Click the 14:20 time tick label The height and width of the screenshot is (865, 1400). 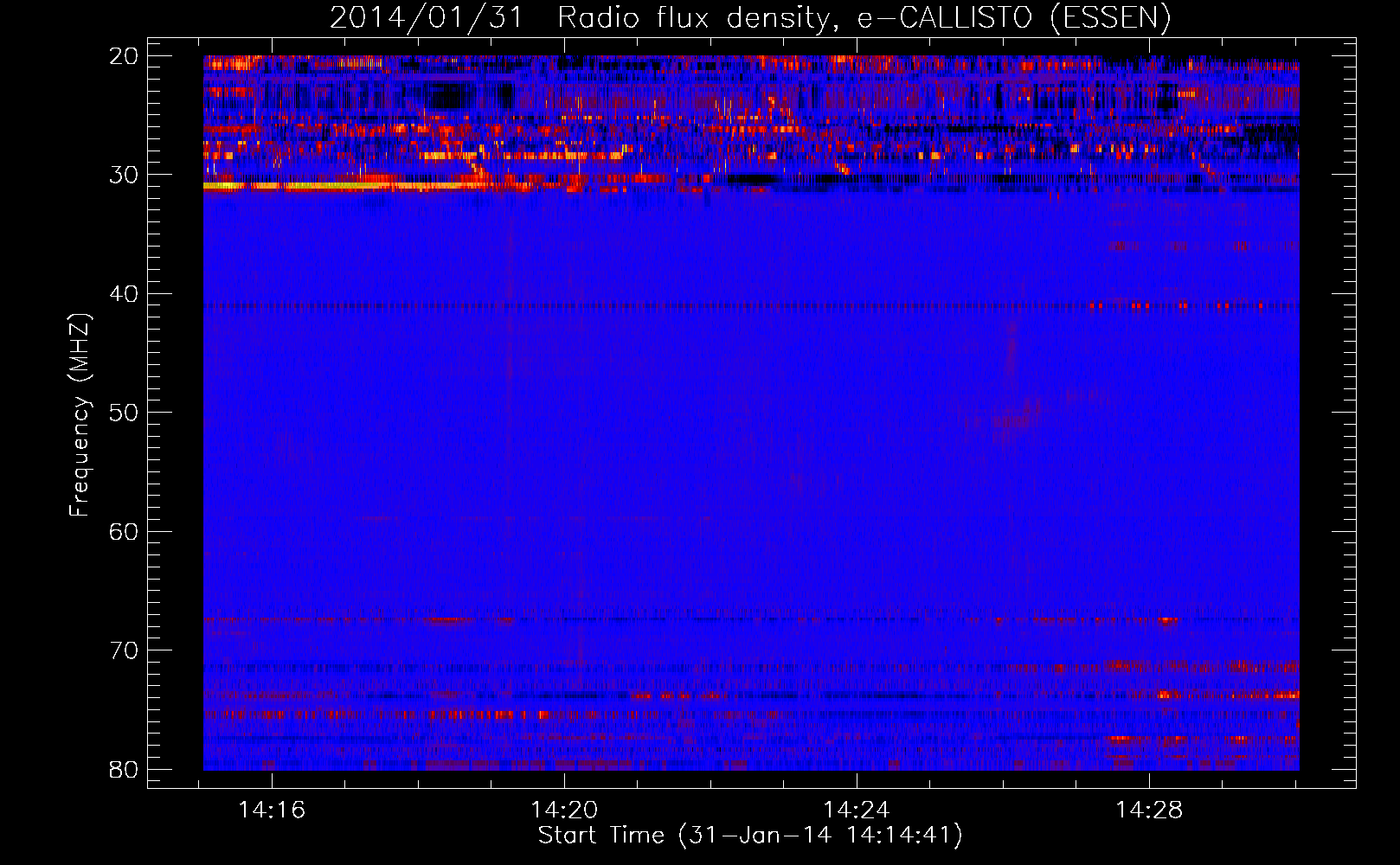(564, 811)
